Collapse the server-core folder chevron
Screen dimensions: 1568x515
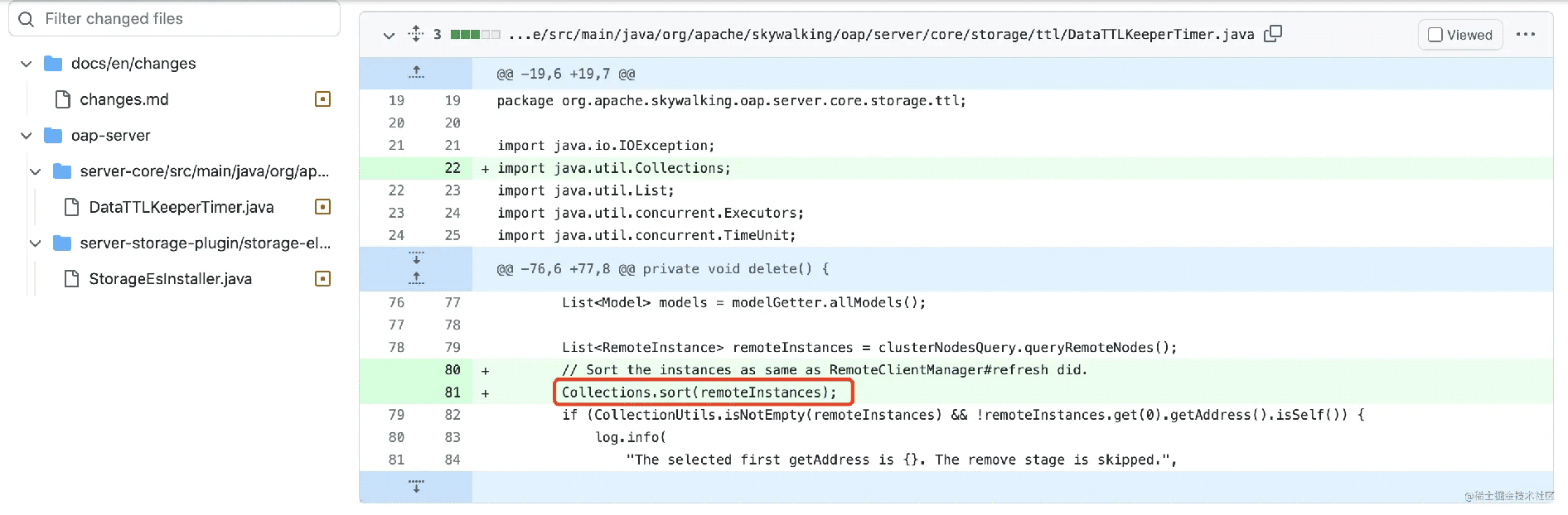coord(36,171)
